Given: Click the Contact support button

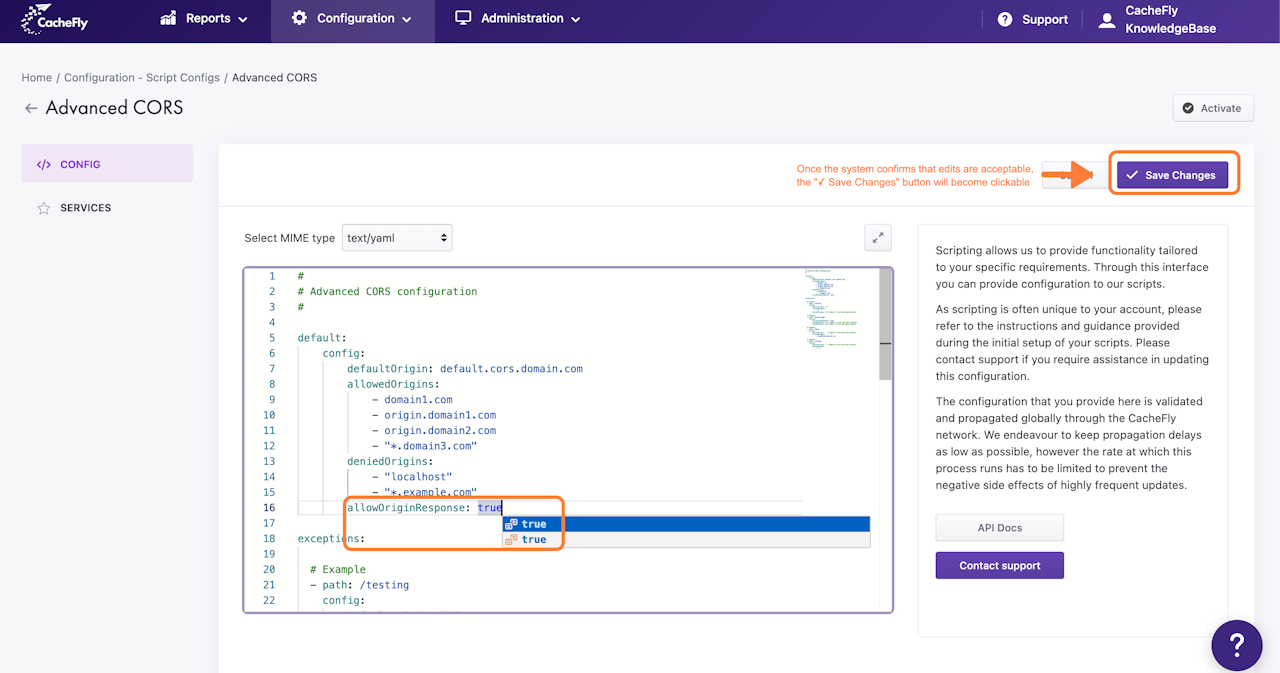Looking at the screenshot, I should pos(999,566).
